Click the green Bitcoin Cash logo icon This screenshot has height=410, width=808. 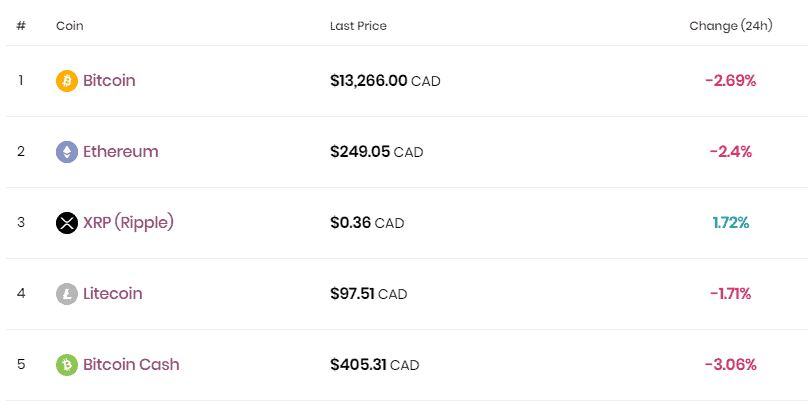[67, 365]
